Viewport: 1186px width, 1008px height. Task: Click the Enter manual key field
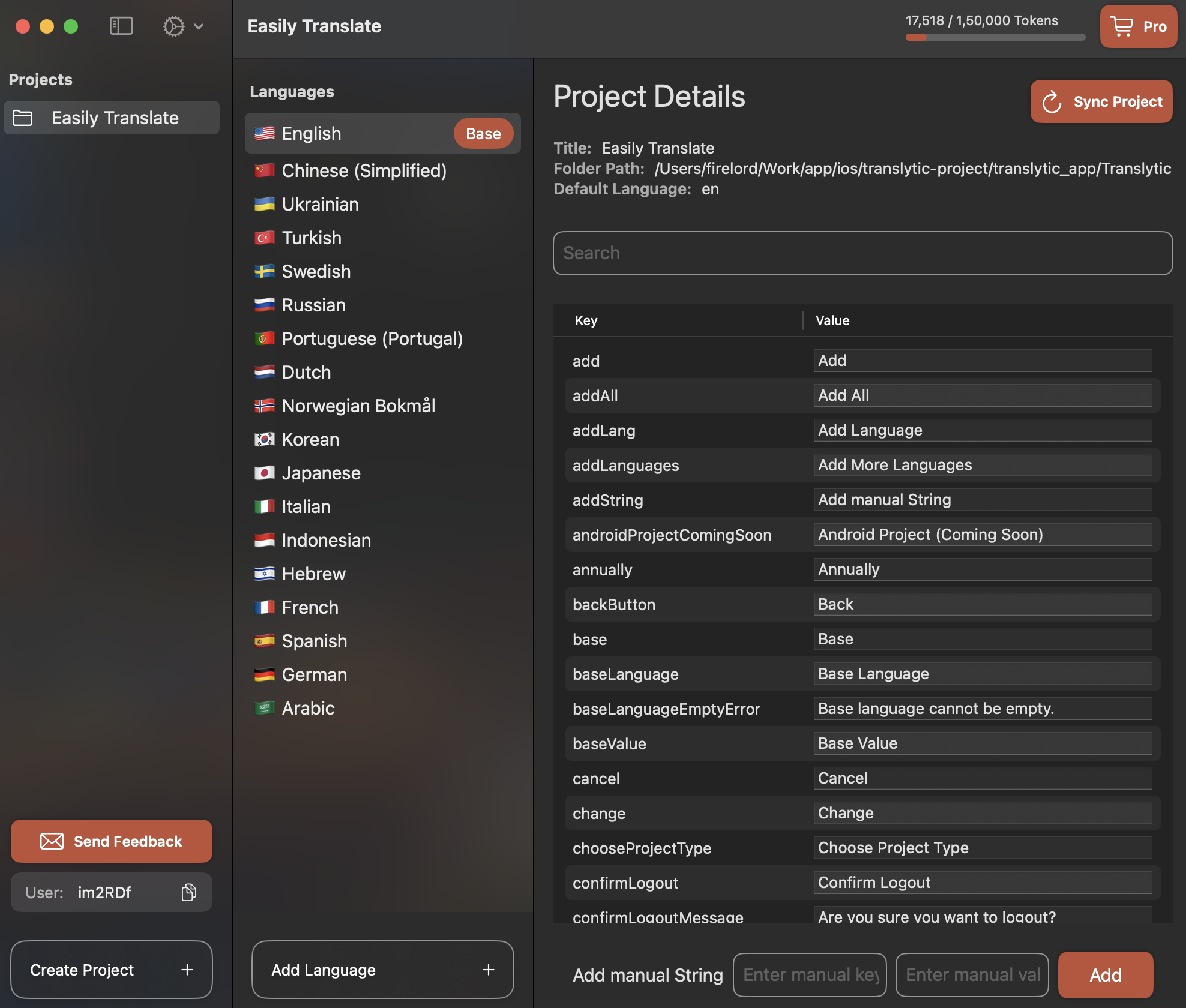coord(810,975)
